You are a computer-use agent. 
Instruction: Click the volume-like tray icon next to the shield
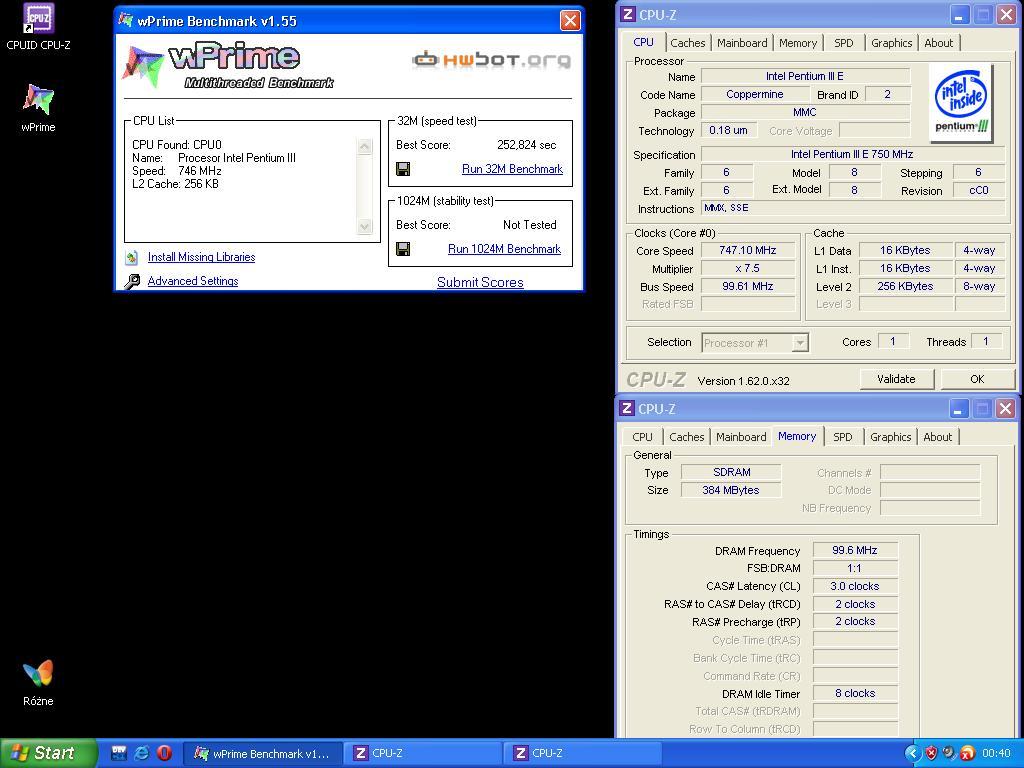949,753
